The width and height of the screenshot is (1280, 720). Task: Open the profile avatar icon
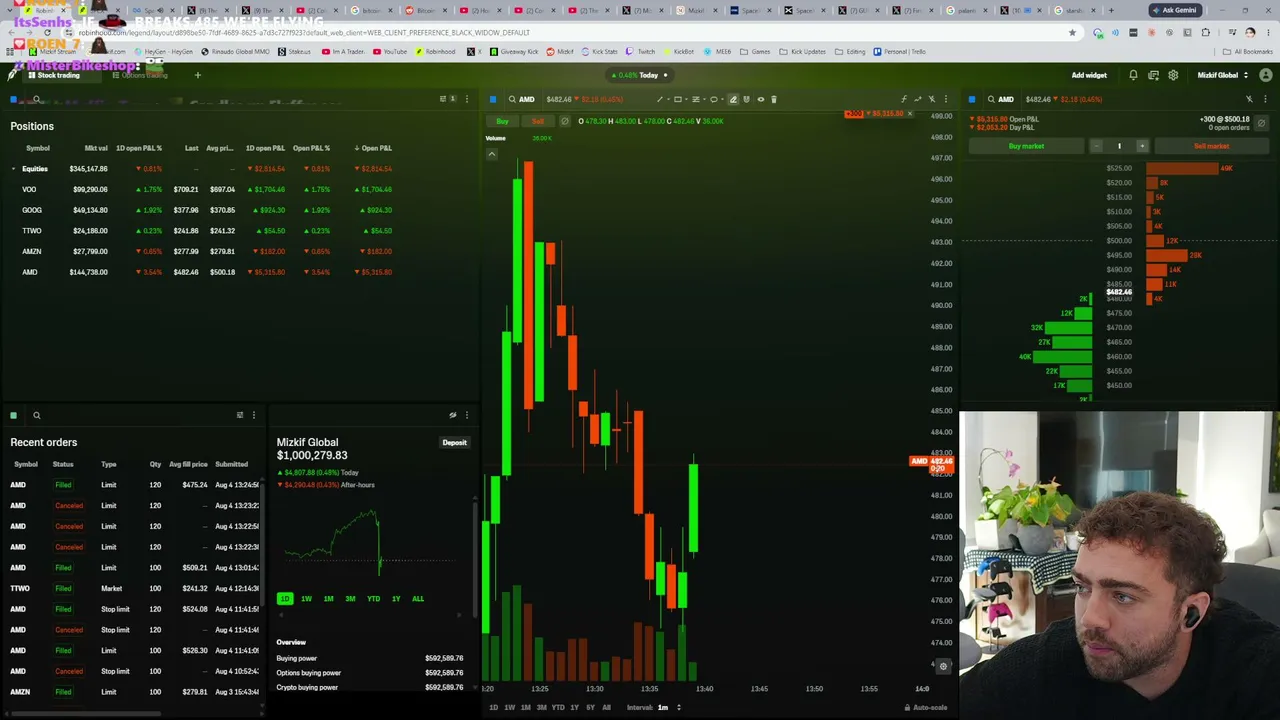point(1265,75)
